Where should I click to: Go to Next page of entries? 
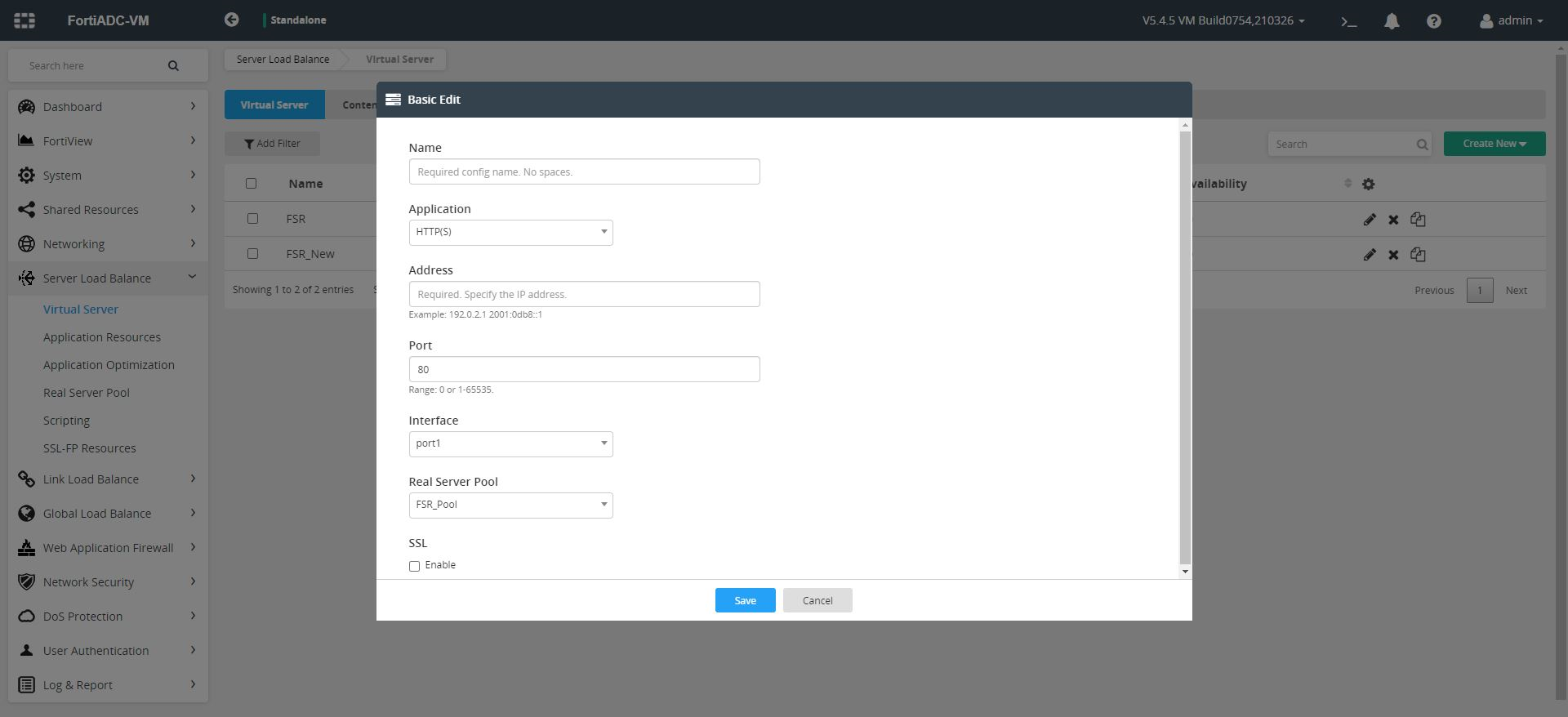pos(1516,290)
